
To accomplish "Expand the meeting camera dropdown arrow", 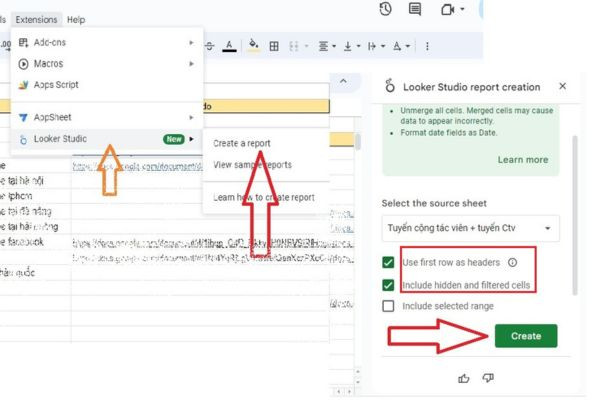I will tap(462, 9).
